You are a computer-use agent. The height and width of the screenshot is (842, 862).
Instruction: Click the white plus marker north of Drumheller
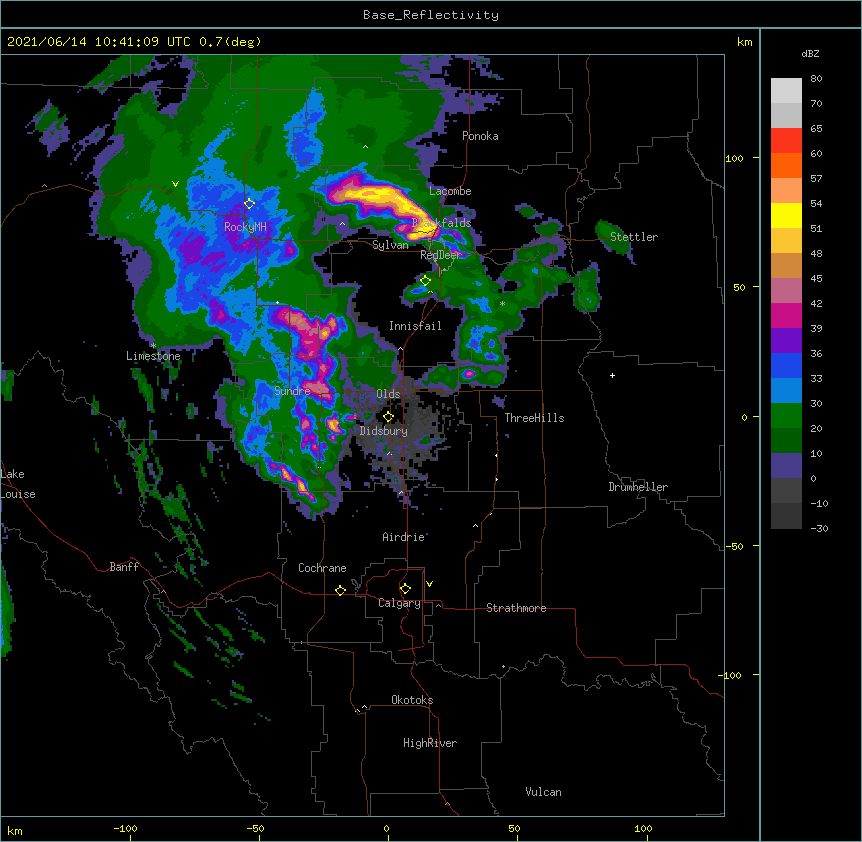tap(612, 375)
